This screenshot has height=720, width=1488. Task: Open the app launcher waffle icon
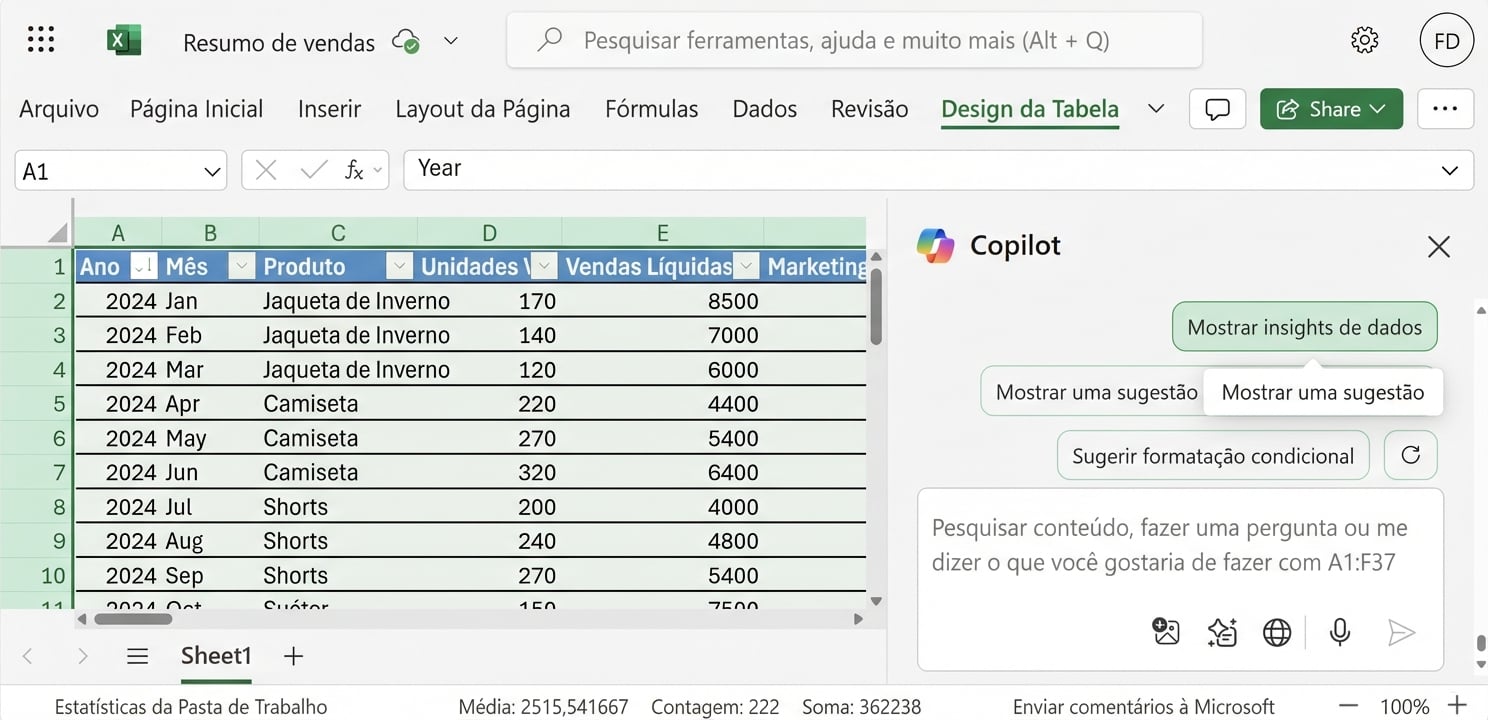point(40,38)
